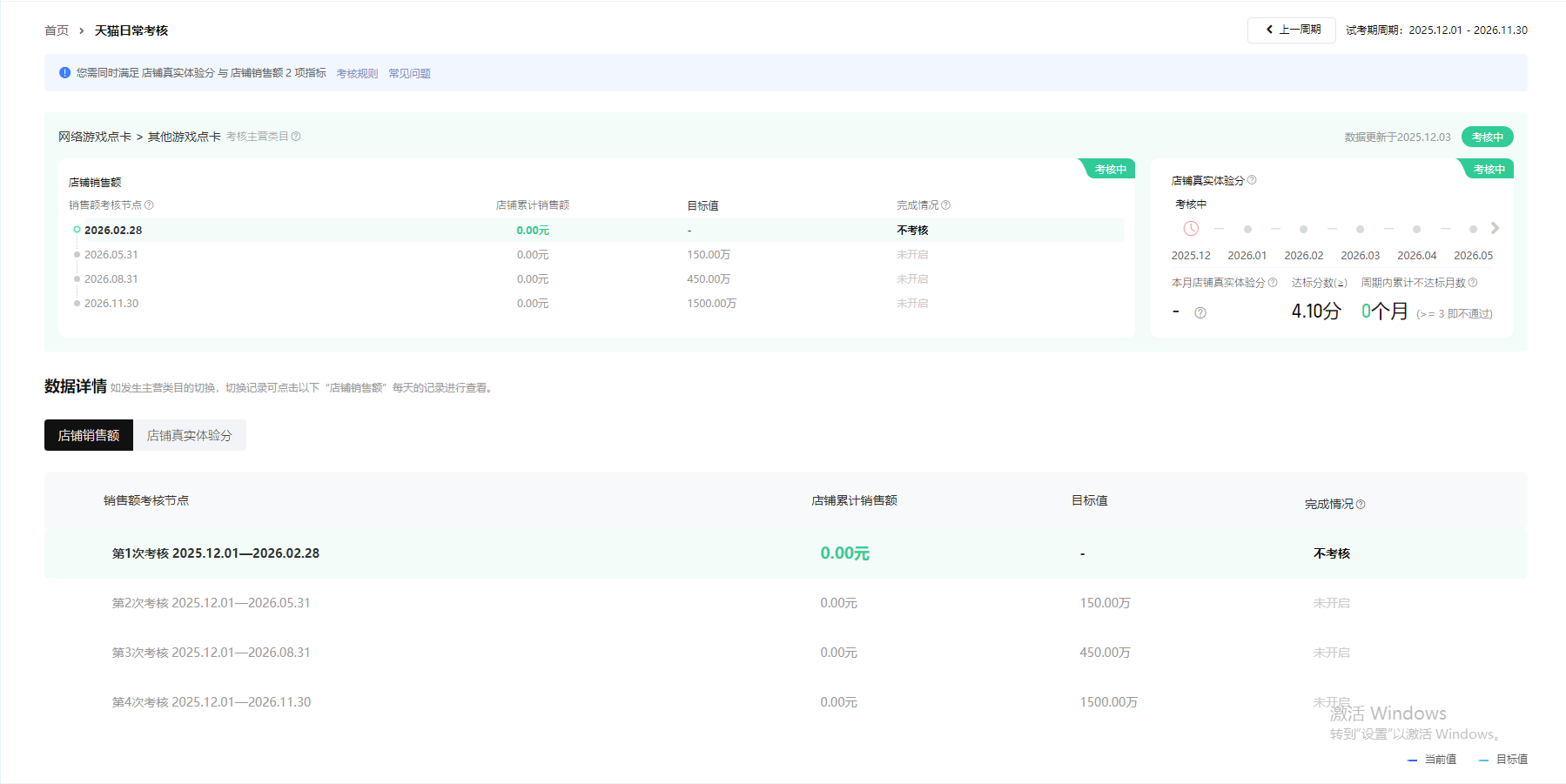This screenshot has height=784, width=1566.
Task: Open the 考核规则 link
Action: (x=357, y=74)
